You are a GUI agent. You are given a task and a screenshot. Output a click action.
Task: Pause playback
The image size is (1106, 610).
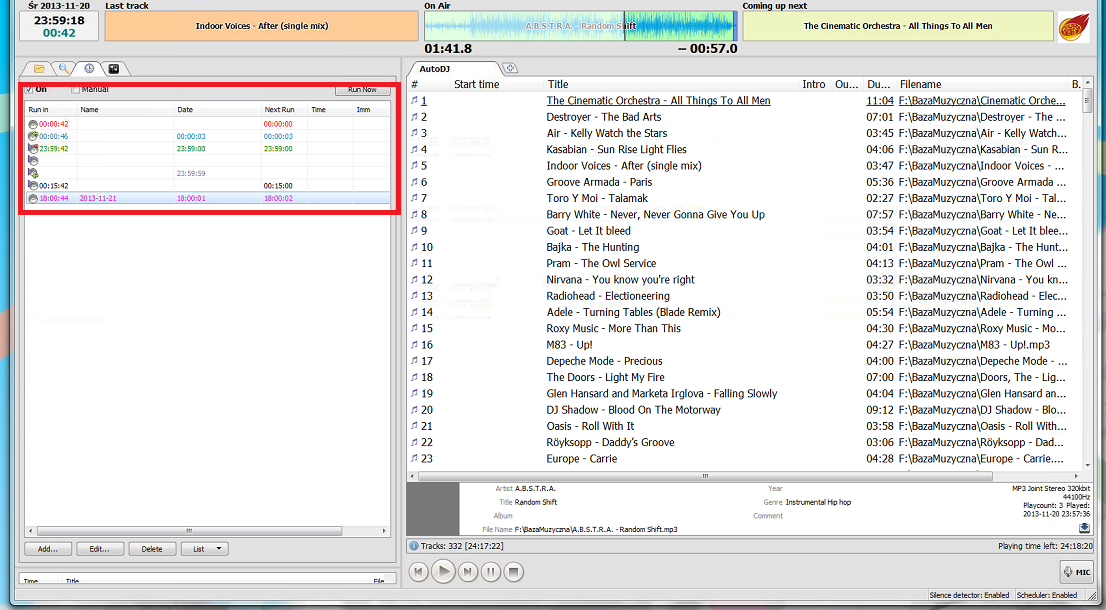pyautogui.click(x=491, y=572)
